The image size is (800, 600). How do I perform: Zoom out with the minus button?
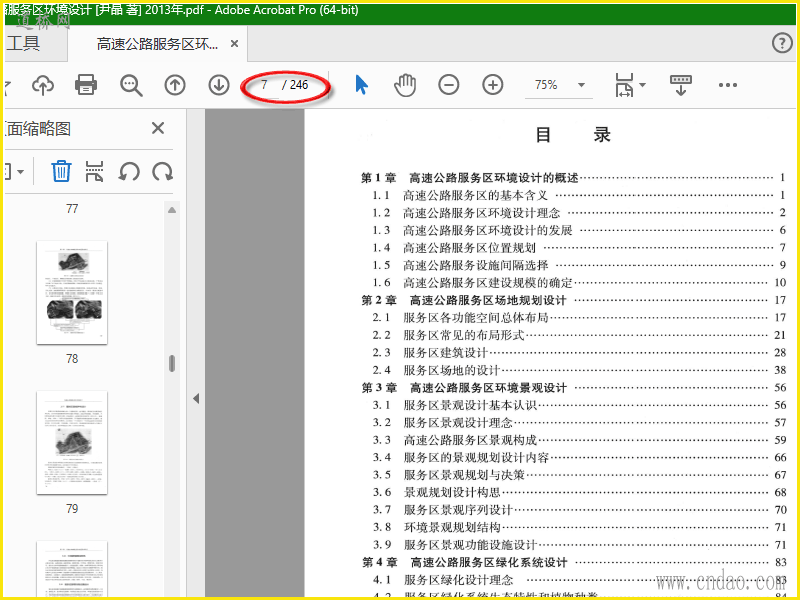click(448, 85)
